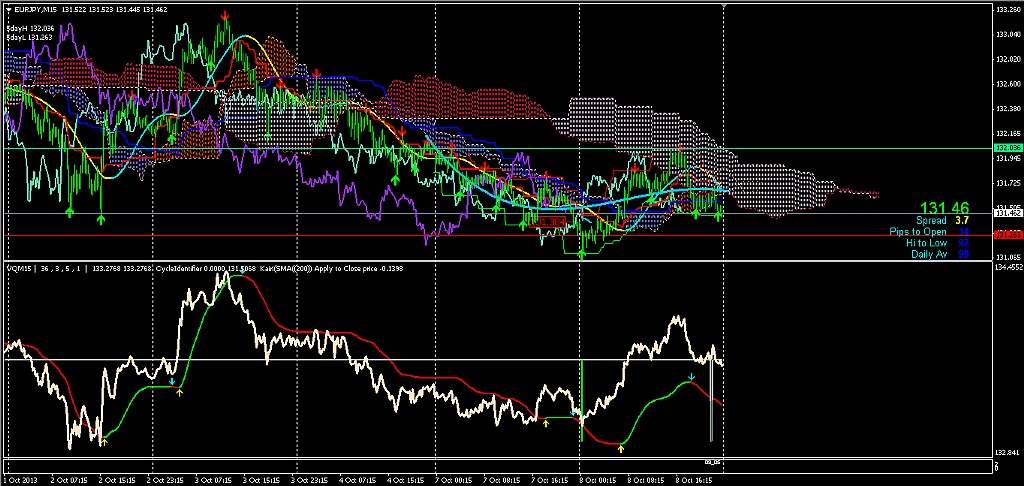Click the 7 Oct 00:15 time label

coord(454,481)
